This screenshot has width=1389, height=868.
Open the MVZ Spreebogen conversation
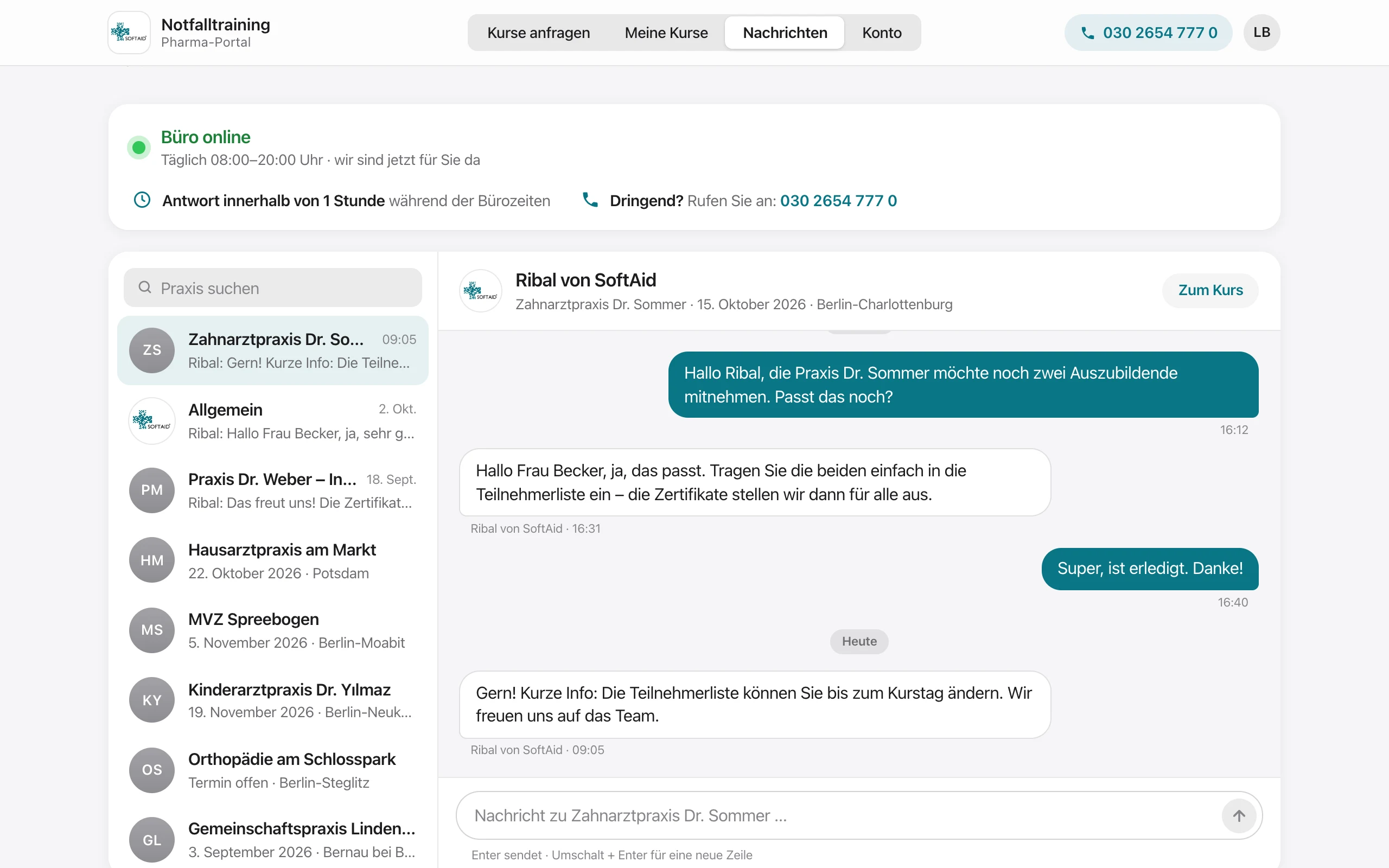272,630
